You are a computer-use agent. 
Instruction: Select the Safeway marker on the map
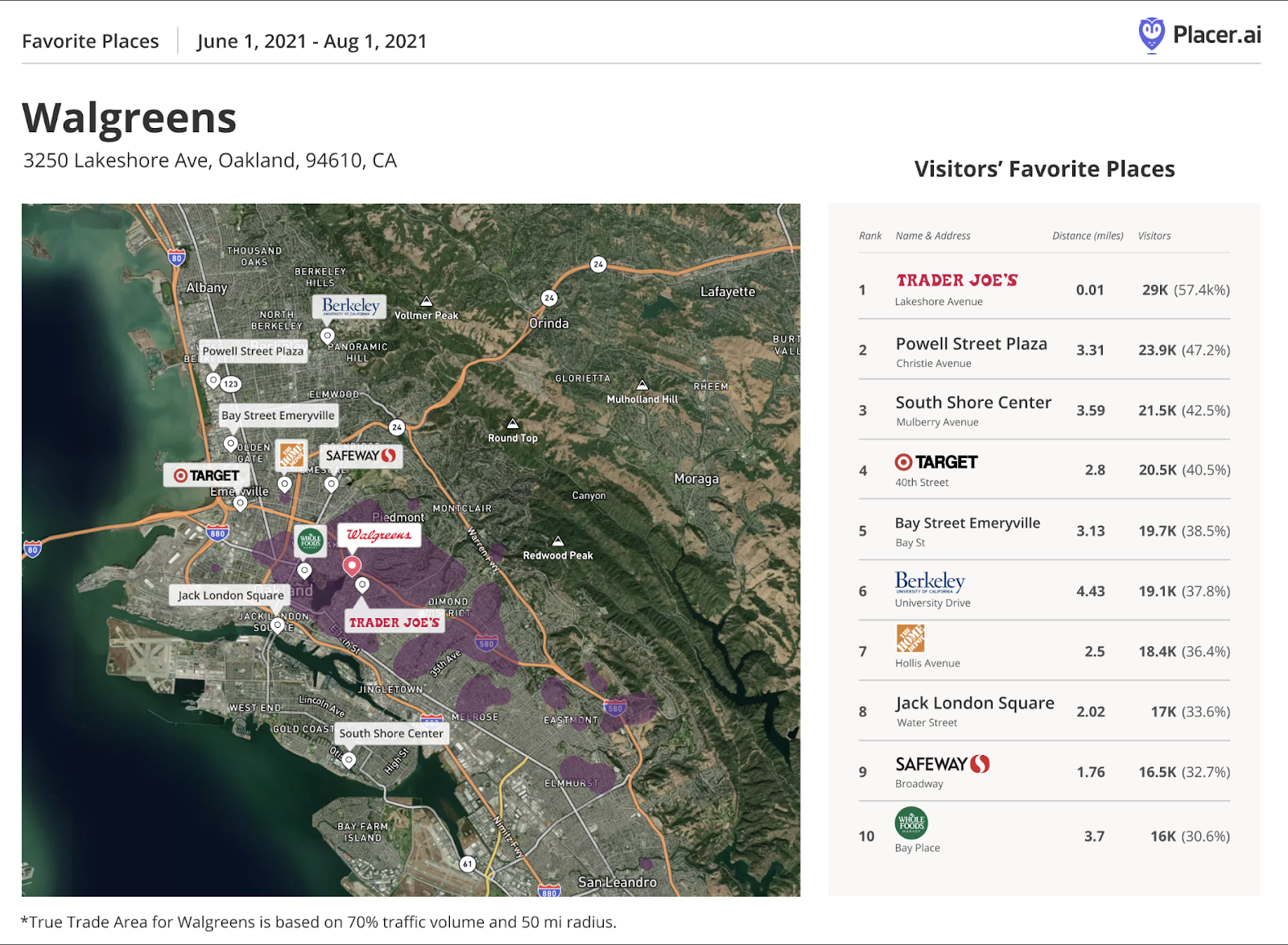click(x=360, y=456)
